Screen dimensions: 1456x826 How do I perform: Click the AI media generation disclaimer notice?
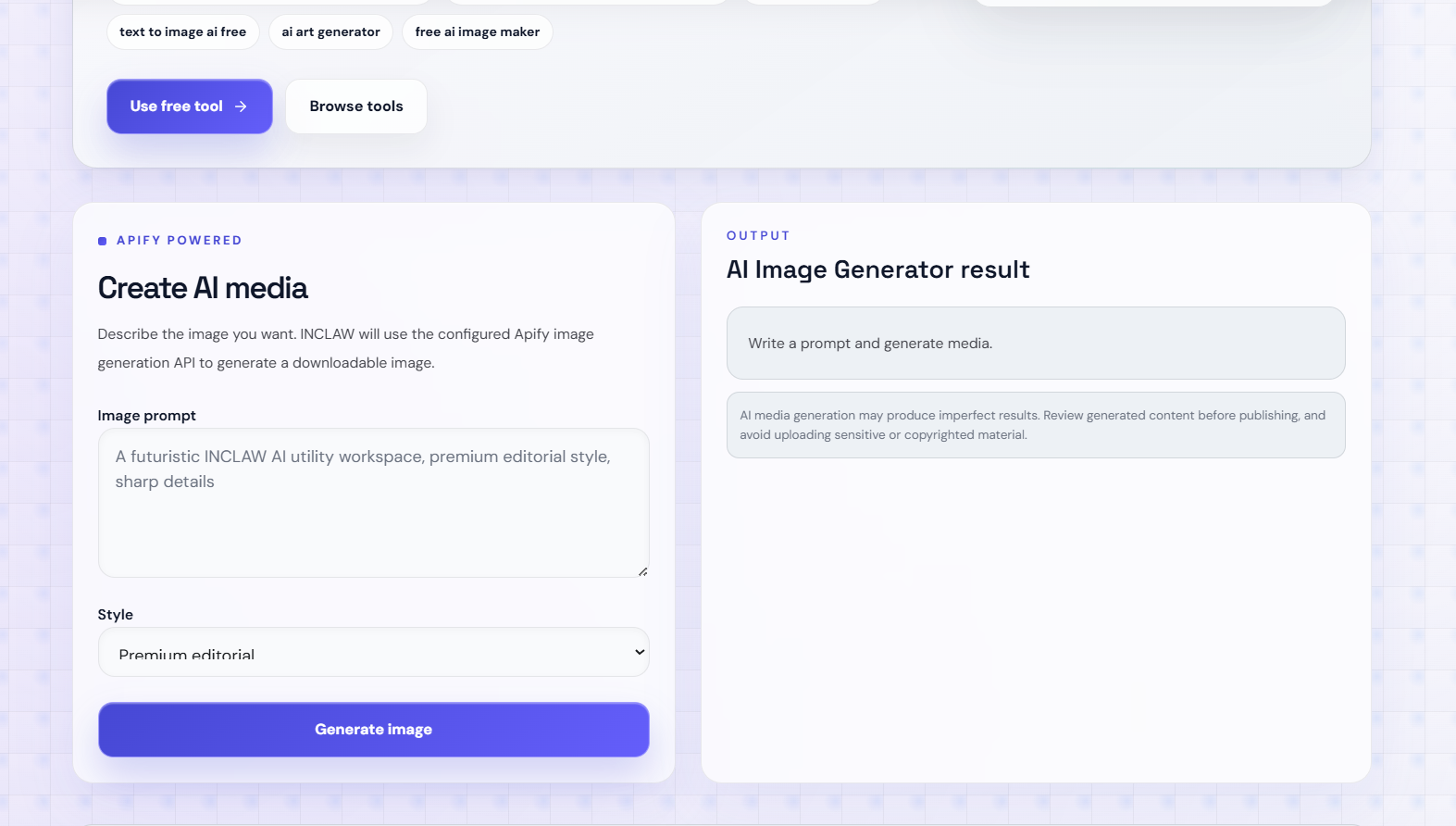pyautogui.click(x=1036, y=425)
